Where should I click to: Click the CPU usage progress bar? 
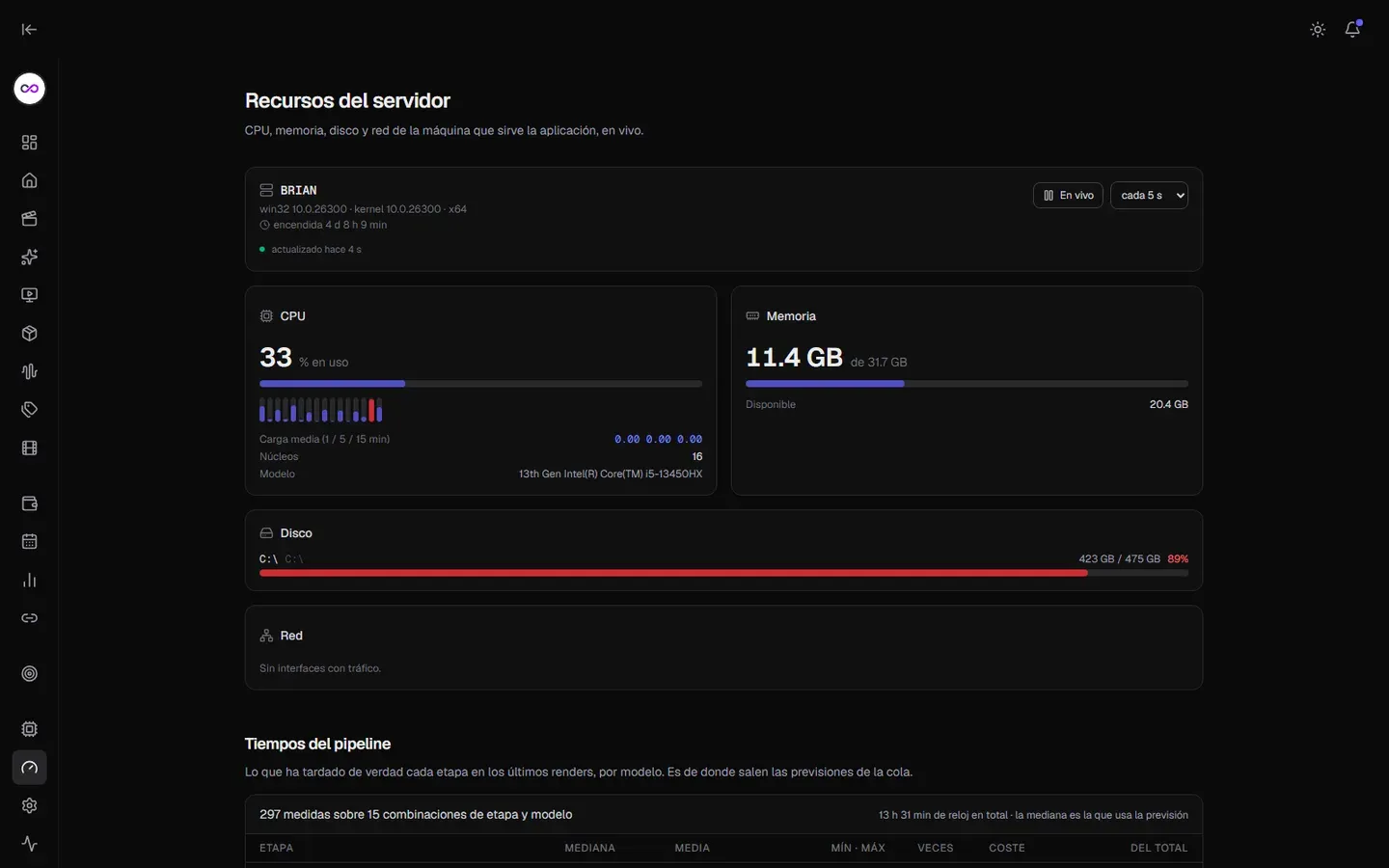[x=480, y=384]
